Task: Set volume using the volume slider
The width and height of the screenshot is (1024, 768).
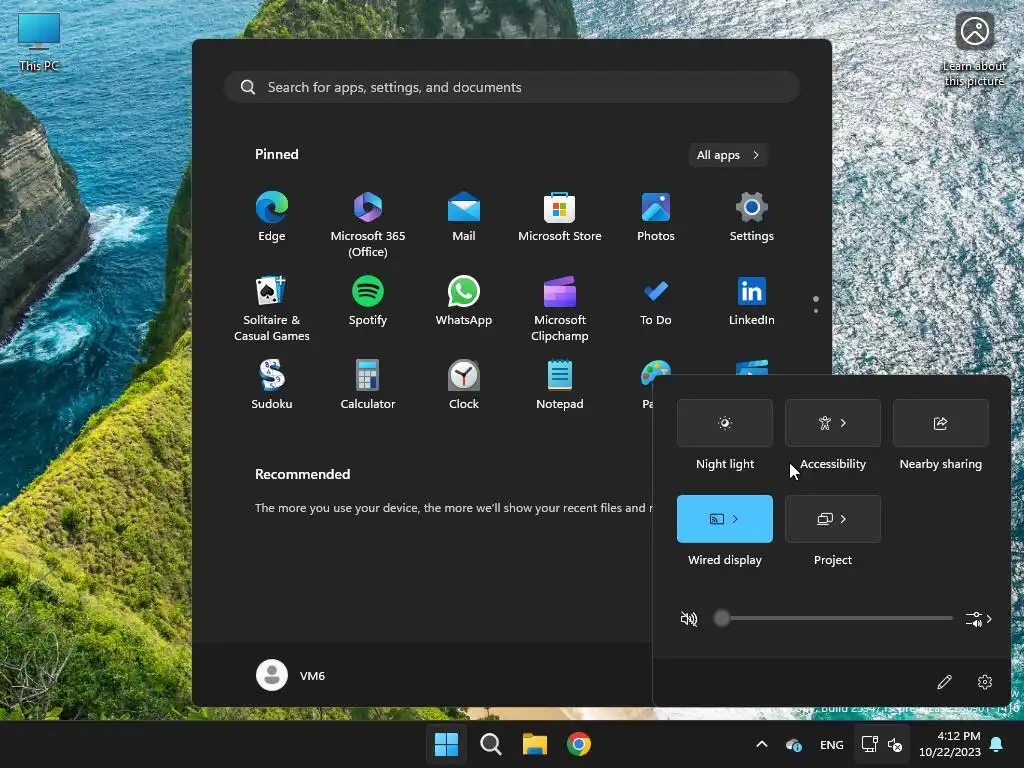Action: pos(833,618)
